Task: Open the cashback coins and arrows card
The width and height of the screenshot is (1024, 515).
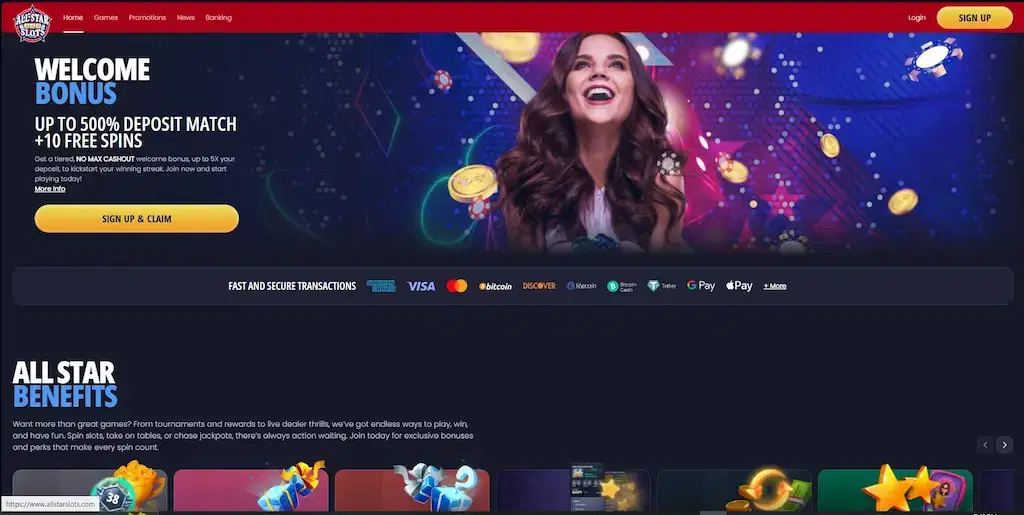Action: pyautogui.click(x=734, y=490)
